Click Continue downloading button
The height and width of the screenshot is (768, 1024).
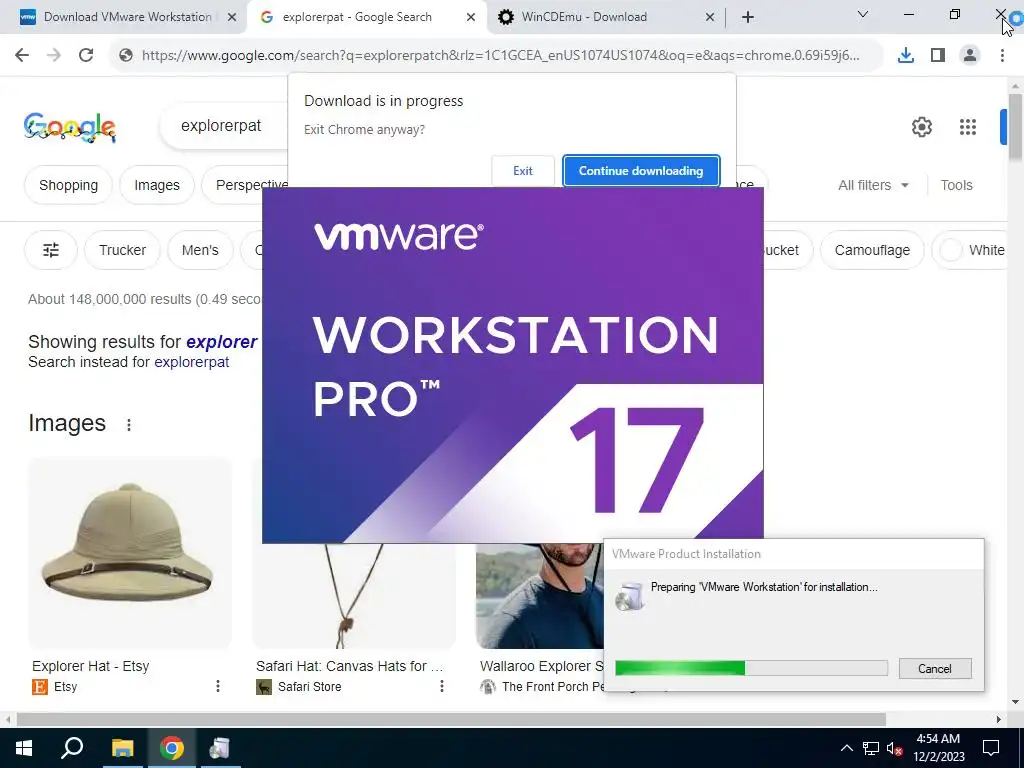click(641, 171)
